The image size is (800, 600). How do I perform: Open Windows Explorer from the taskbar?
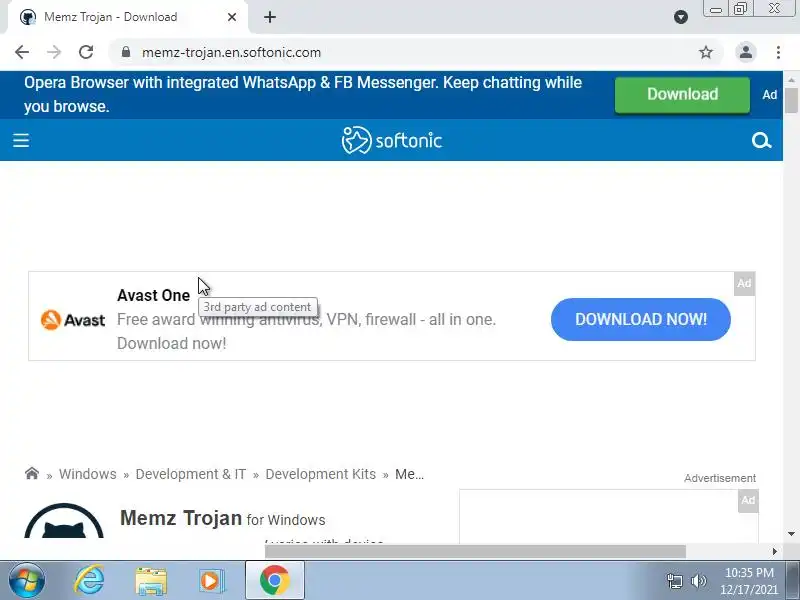click(x=151, y=581)
